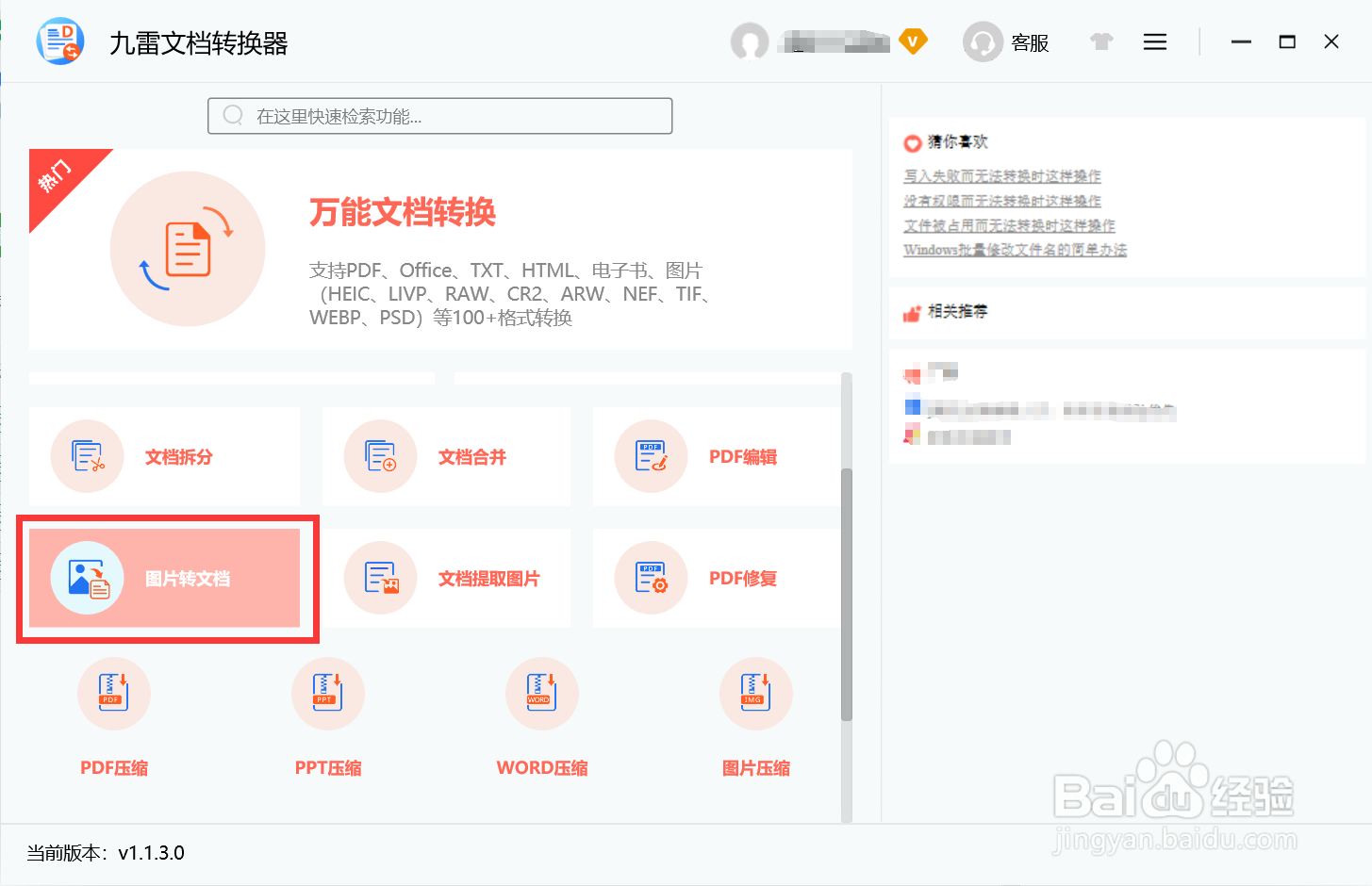Open the PDF修复 label

pyautogui.click(x=743, y=579)
